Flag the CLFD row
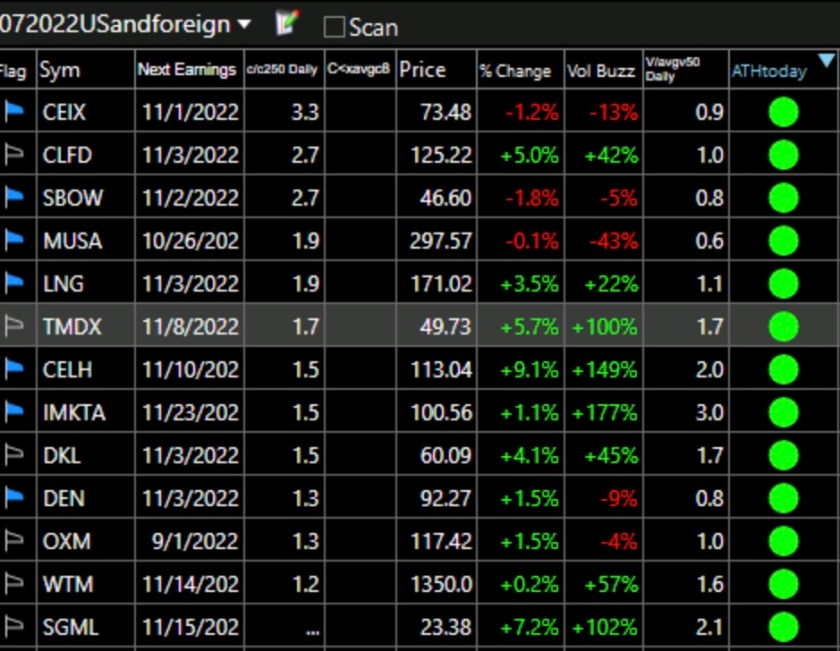The height and width of the screenshot is (651, 840). coord(14,154)
